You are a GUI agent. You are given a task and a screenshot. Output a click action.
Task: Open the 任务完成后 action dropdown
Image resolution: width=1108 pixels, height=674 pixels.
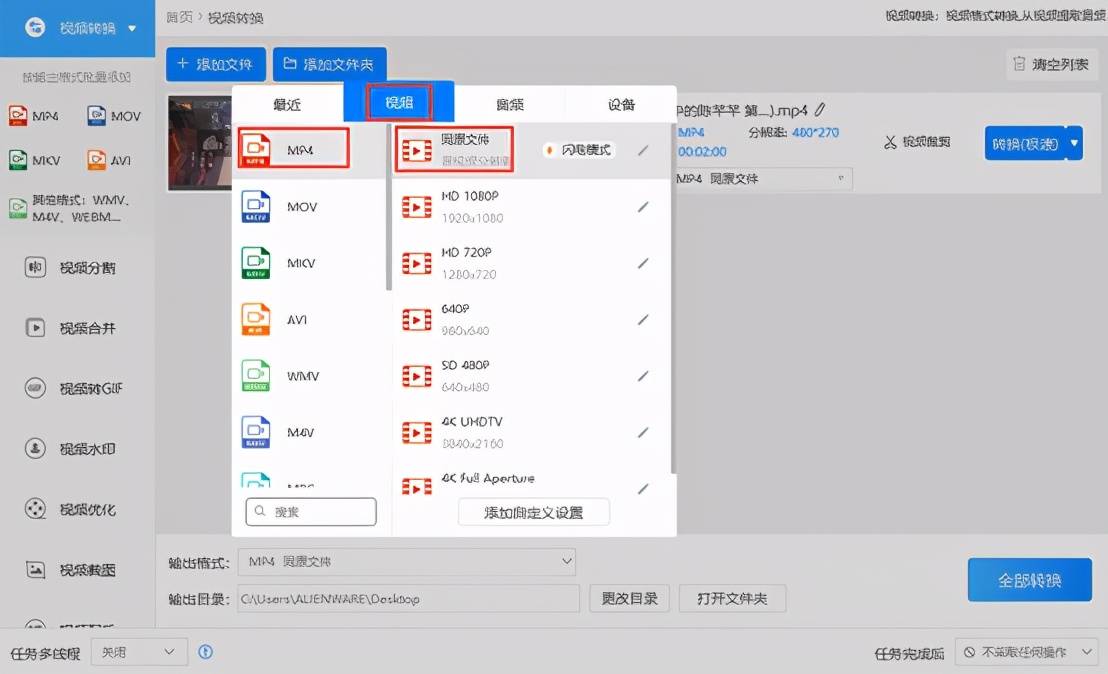[x=1025, y=652]
